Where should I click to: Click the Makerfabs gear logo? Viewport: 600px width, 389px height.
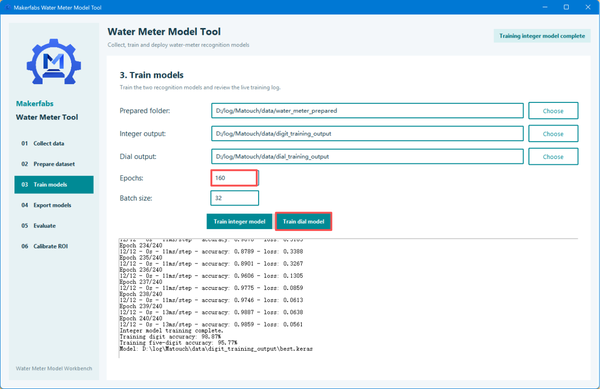pos(54,62)
